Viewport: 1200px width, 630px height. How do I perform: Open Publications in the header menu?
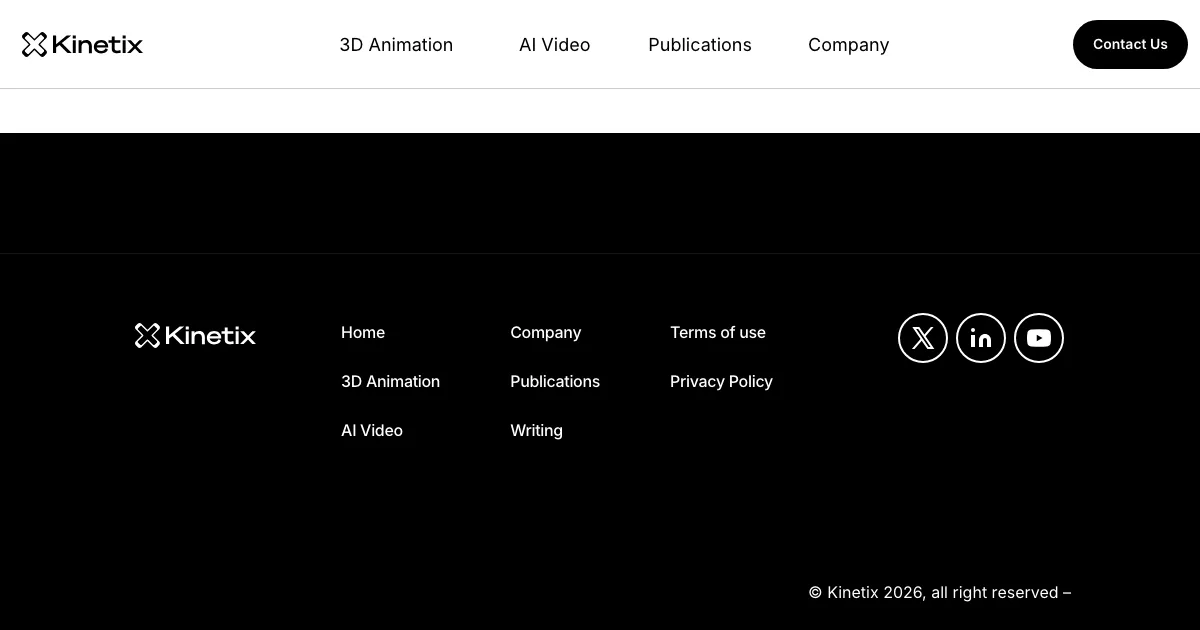click(700, 45)
